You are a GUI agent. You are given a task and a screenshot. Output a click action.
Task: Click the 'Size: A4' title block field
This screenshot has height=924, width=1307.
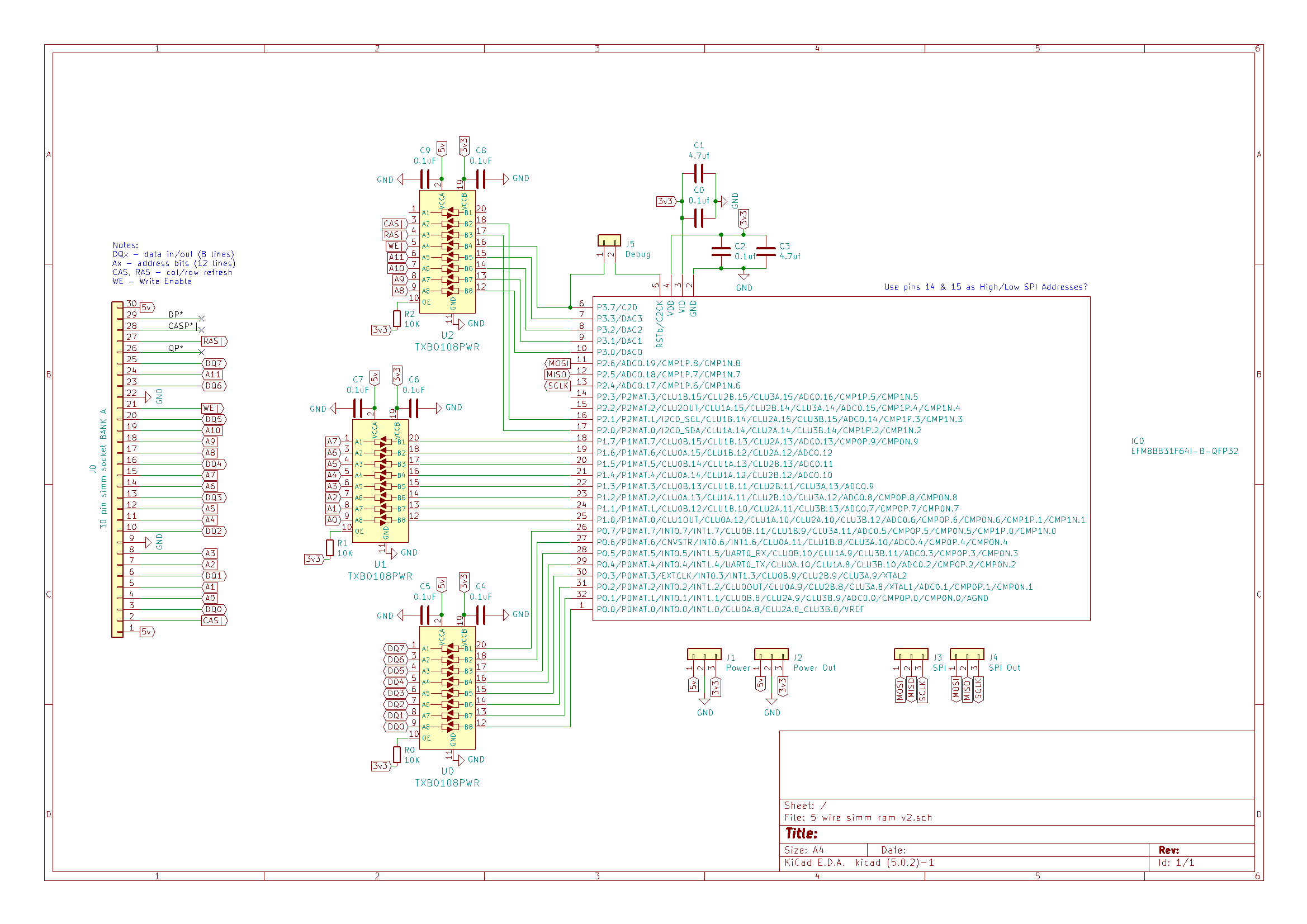coord(804,850)
